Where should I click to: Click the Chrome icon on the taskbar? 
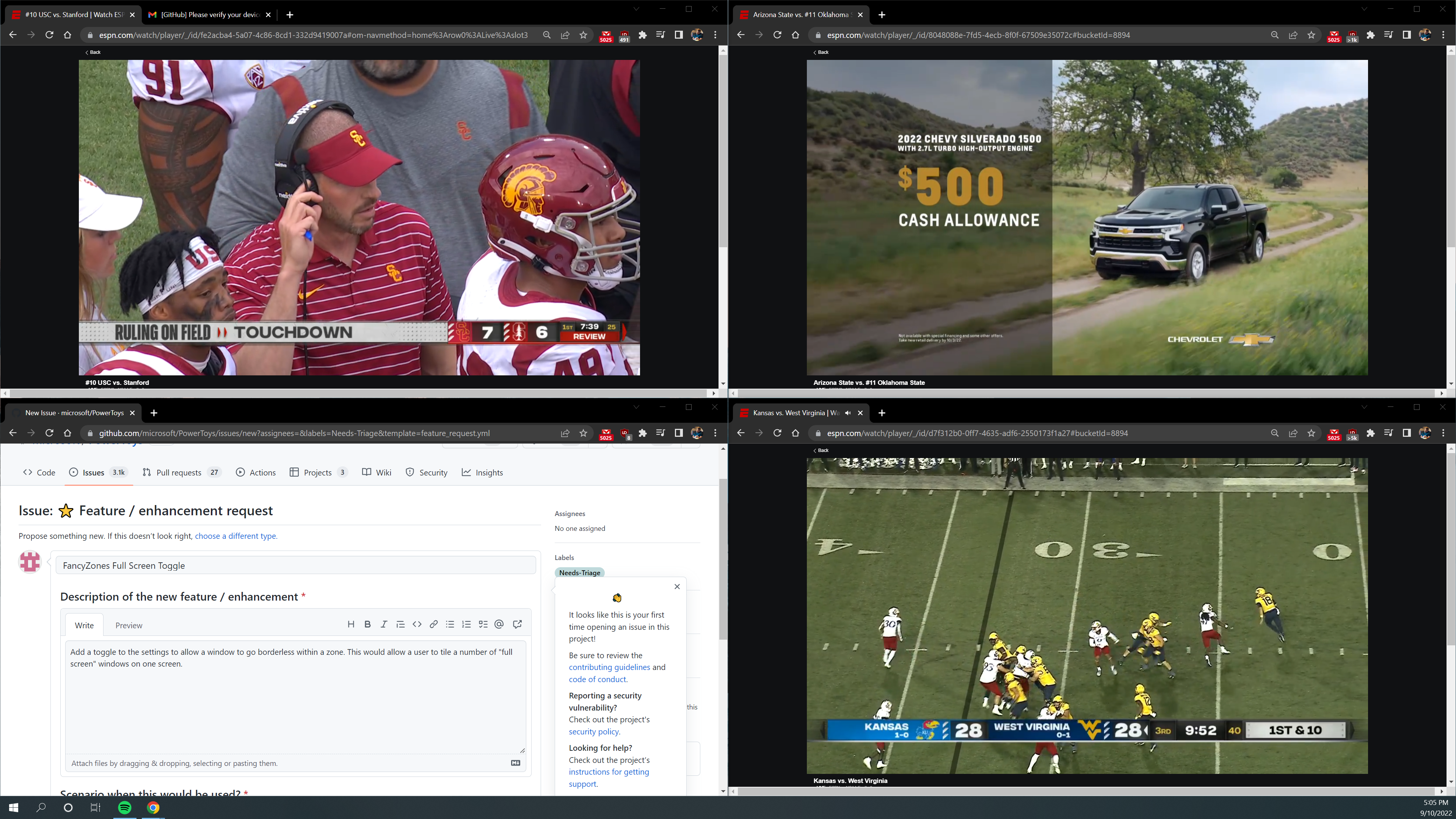[x=152, y=807]
